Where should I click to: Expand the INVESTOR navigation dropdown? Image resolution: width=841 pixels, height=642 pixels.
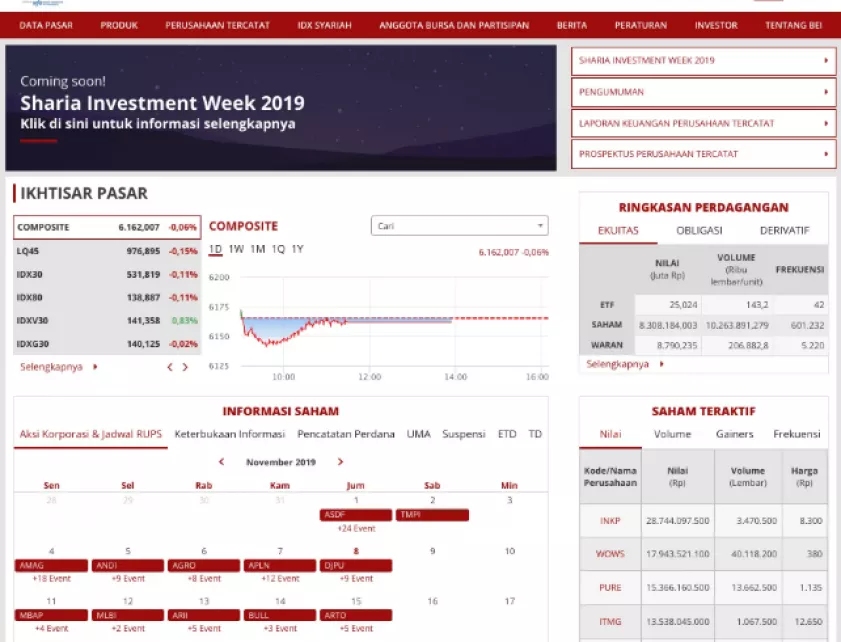[715, 25]
